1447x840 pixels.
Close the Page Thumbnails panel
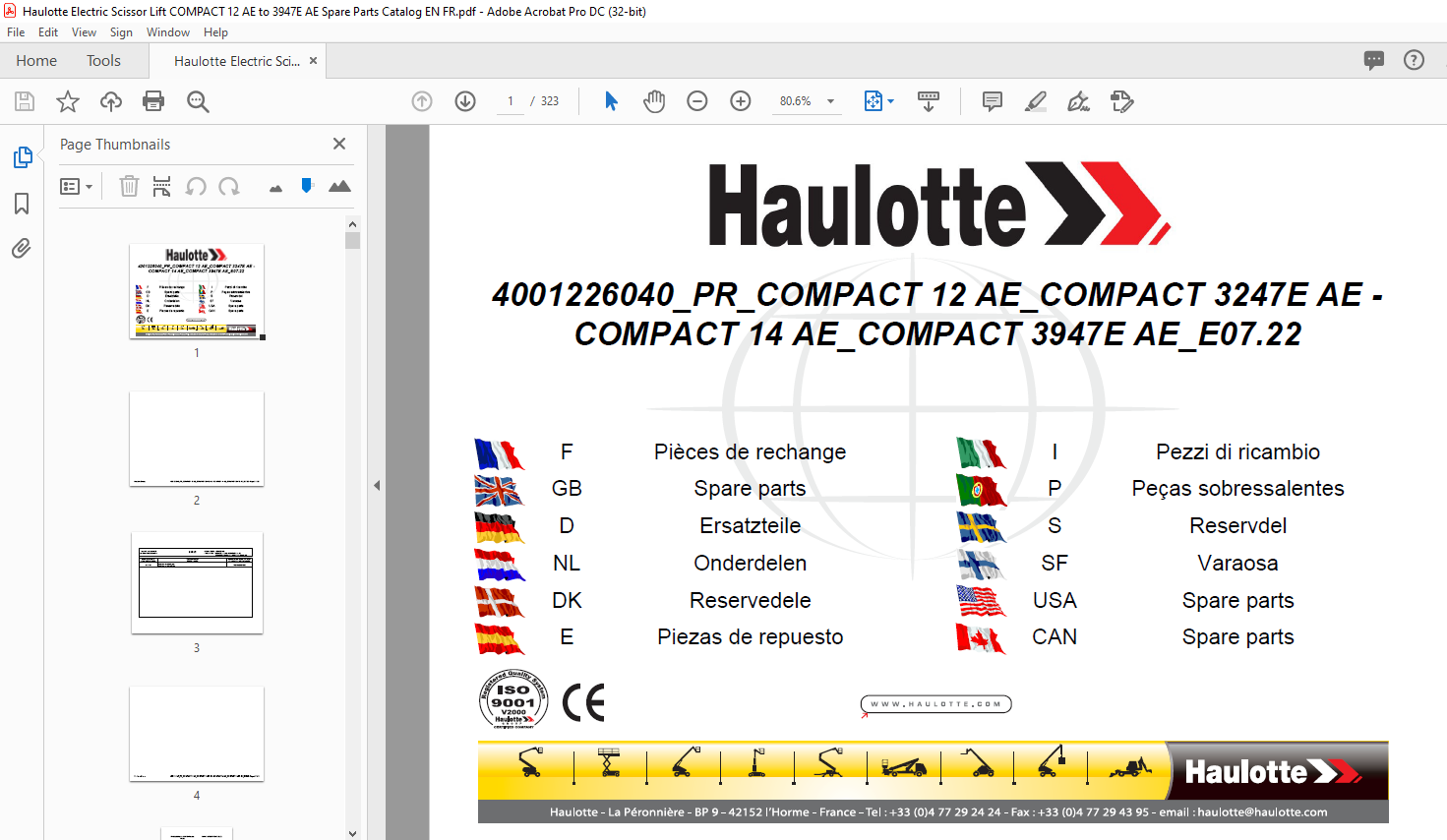point(339,144)
